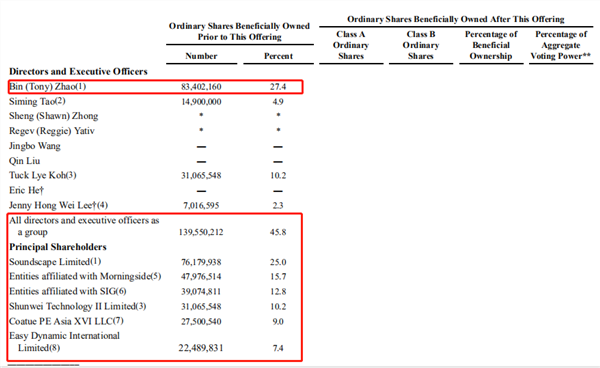Click the number 31,065,548 for Shunwei Technology
The width and height of the screenshot is (600, 368).
click(201, 307)
